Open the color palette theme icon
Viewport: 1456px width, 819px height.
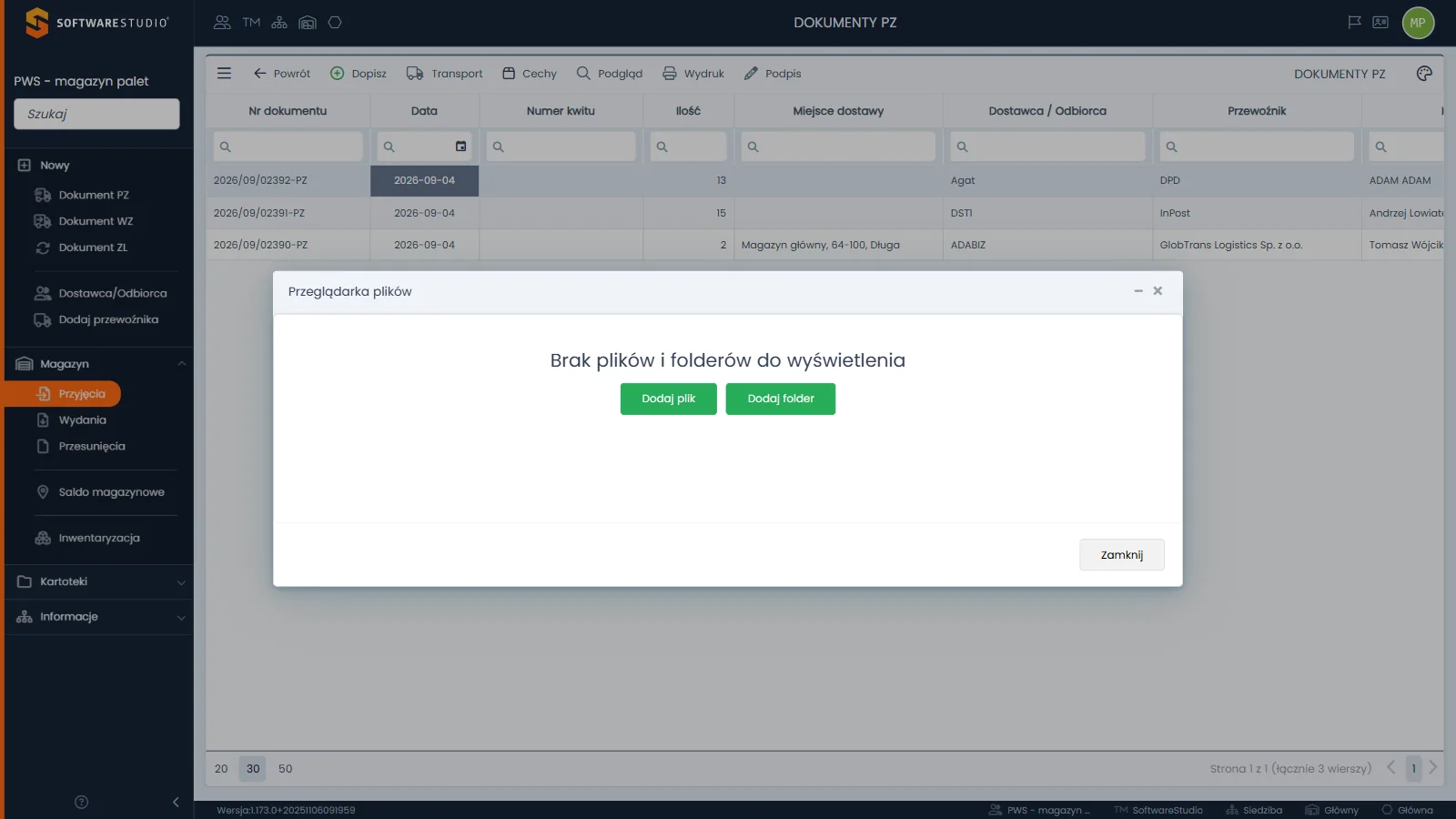click(1424, 74)
